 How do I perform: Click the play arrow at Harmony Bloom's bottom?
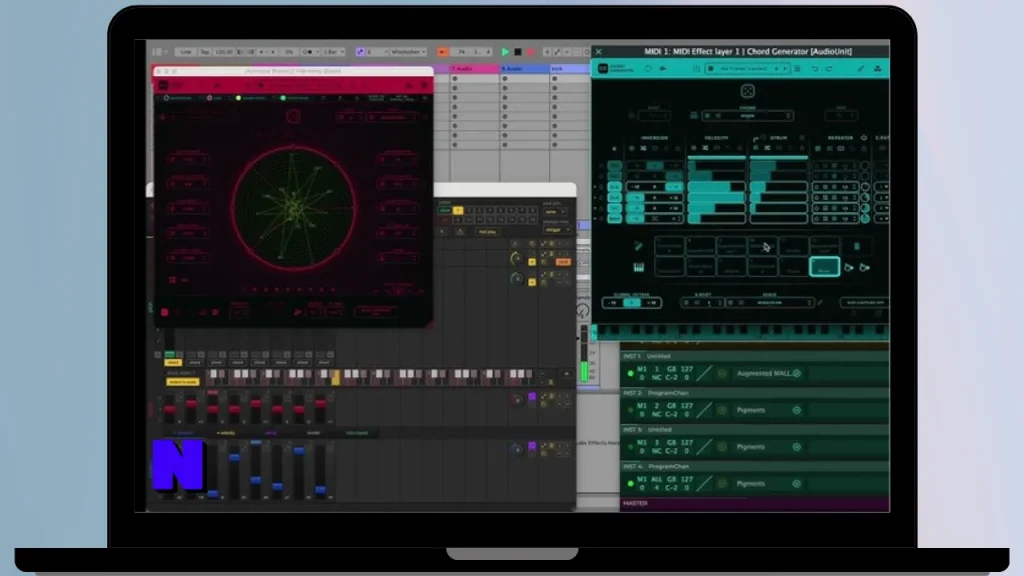pos(298,313)
